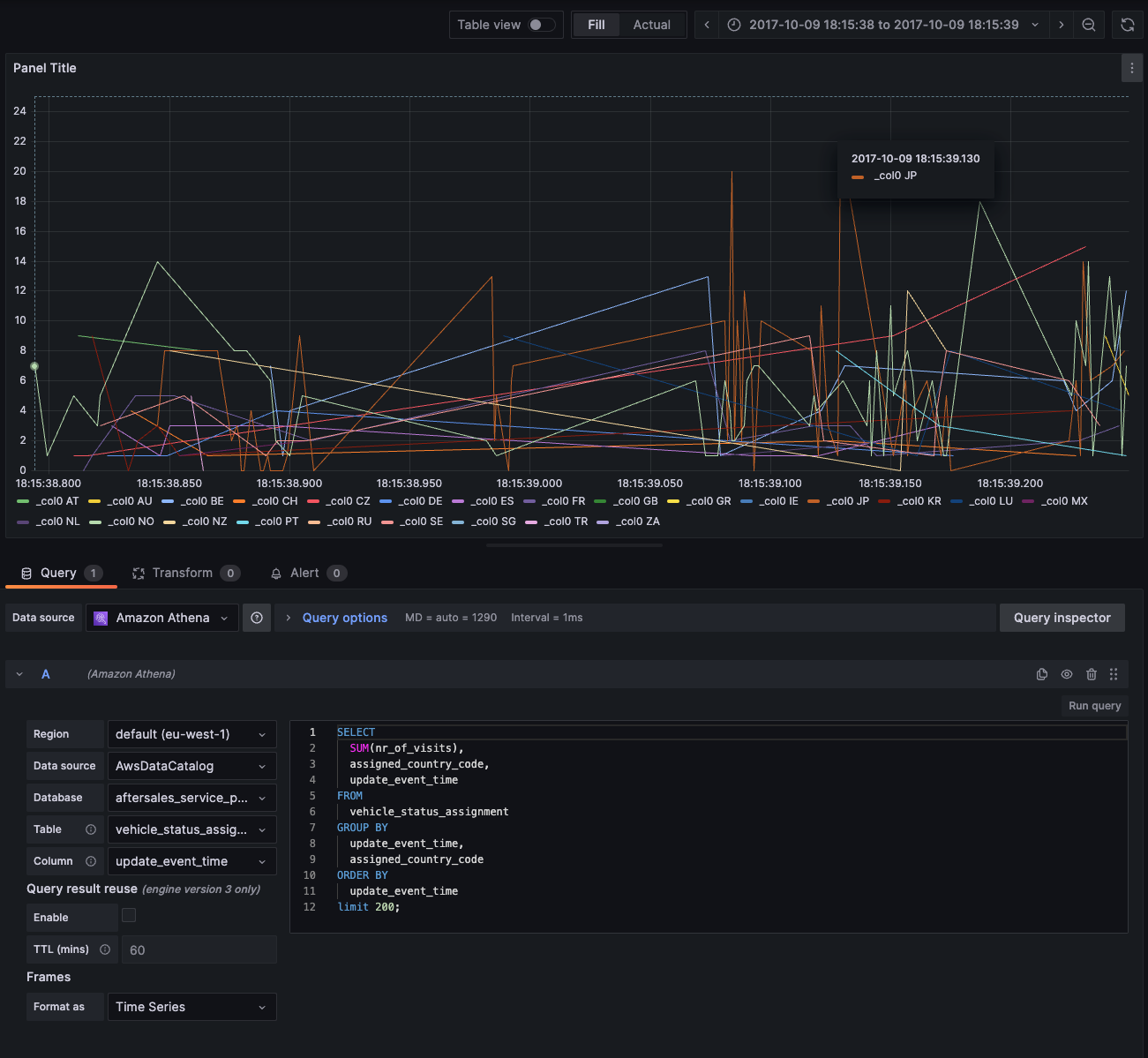The width and height of the screenshot is (1148, 1058).
Task: Switch to the Transform tab
Action: tap(186, 573)
